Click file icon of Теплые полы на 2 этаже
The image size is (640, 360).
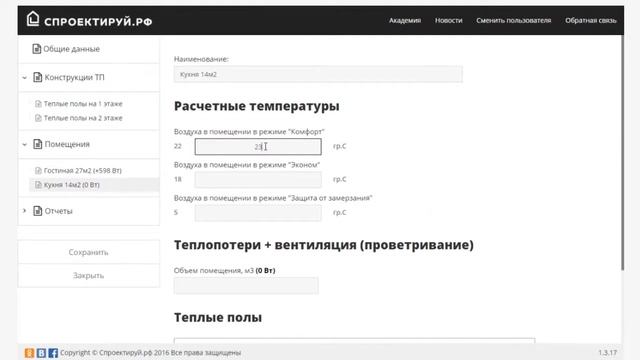38,118
